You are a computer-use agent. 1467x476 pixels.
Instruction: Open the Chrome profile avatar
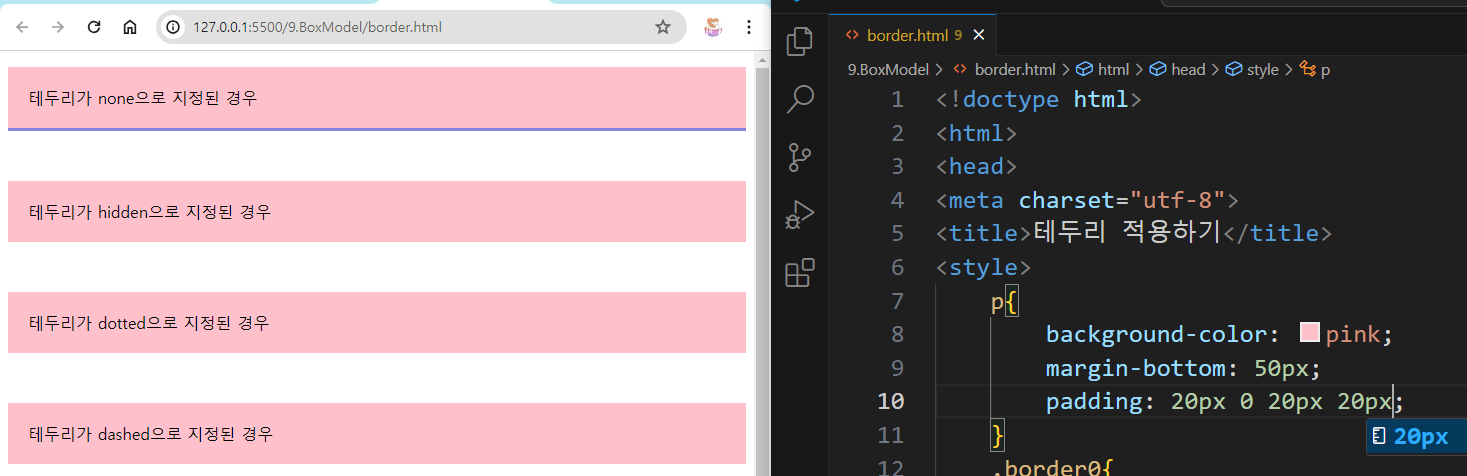pos(712,28)
